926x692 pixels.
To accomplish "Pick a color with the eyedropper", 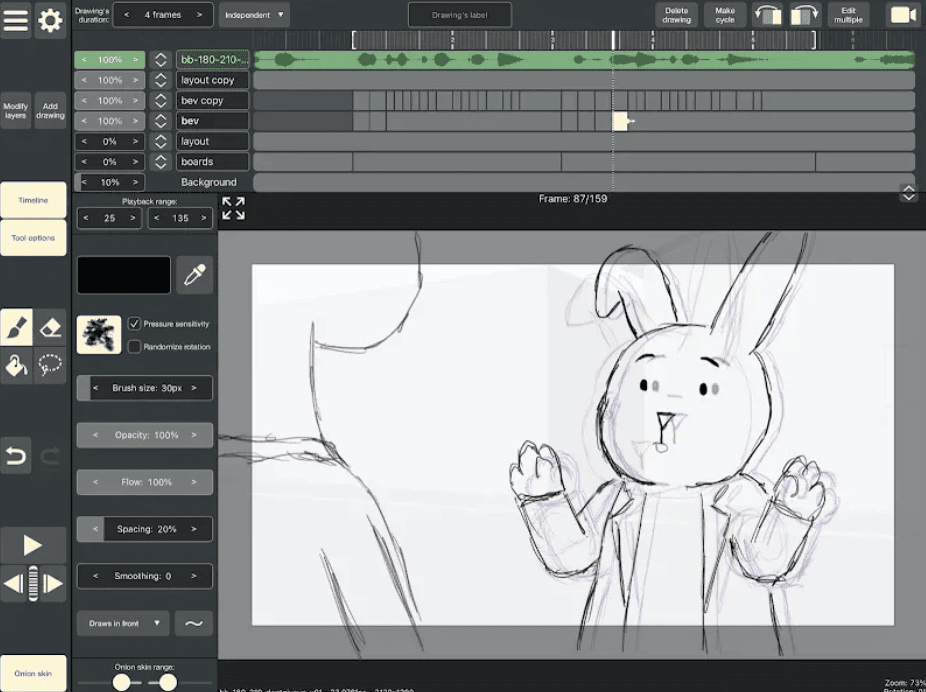I will pos(195,275).
